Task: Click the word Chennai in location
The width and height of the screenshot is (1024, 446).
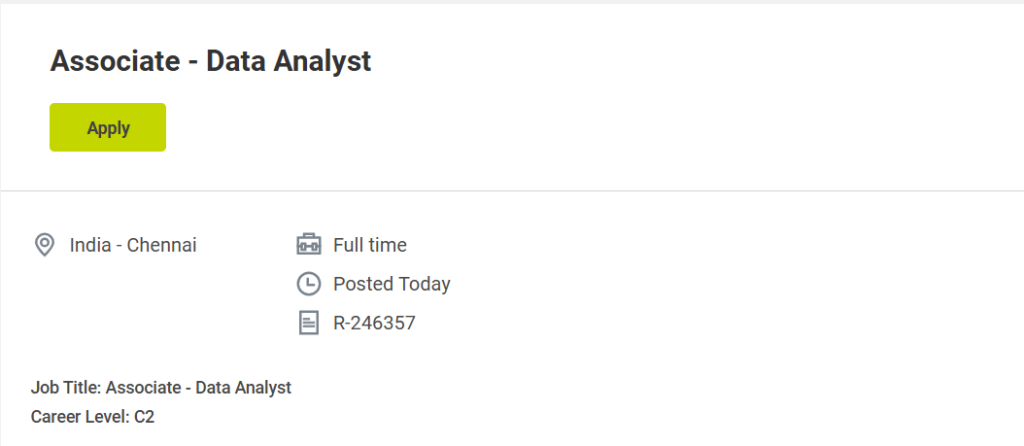Action: coord(162,245)
